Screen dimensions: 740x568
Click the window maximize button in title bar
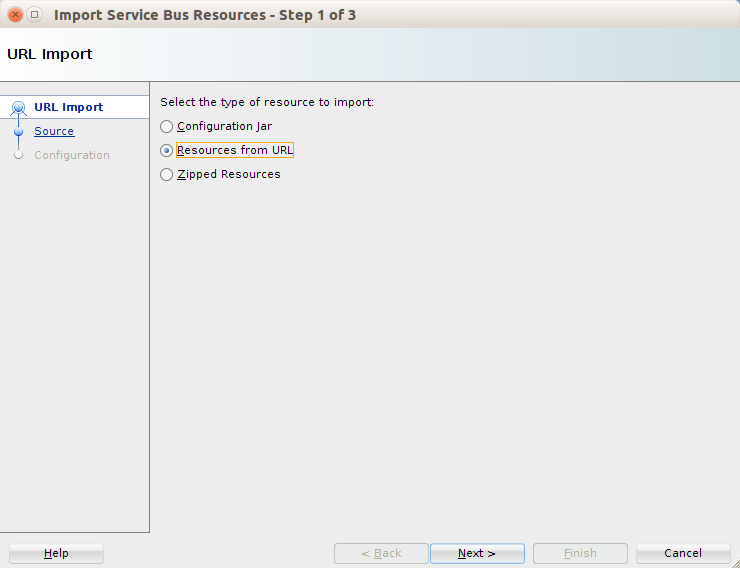pos(34,15)
